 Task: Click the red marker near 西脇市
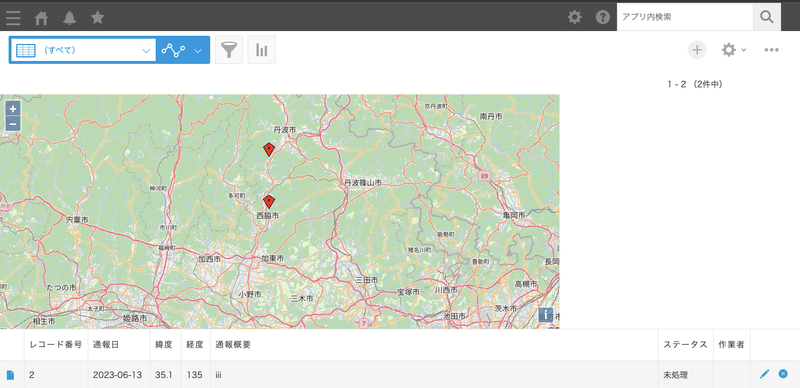pyautogui.click(x=269, y=202)
